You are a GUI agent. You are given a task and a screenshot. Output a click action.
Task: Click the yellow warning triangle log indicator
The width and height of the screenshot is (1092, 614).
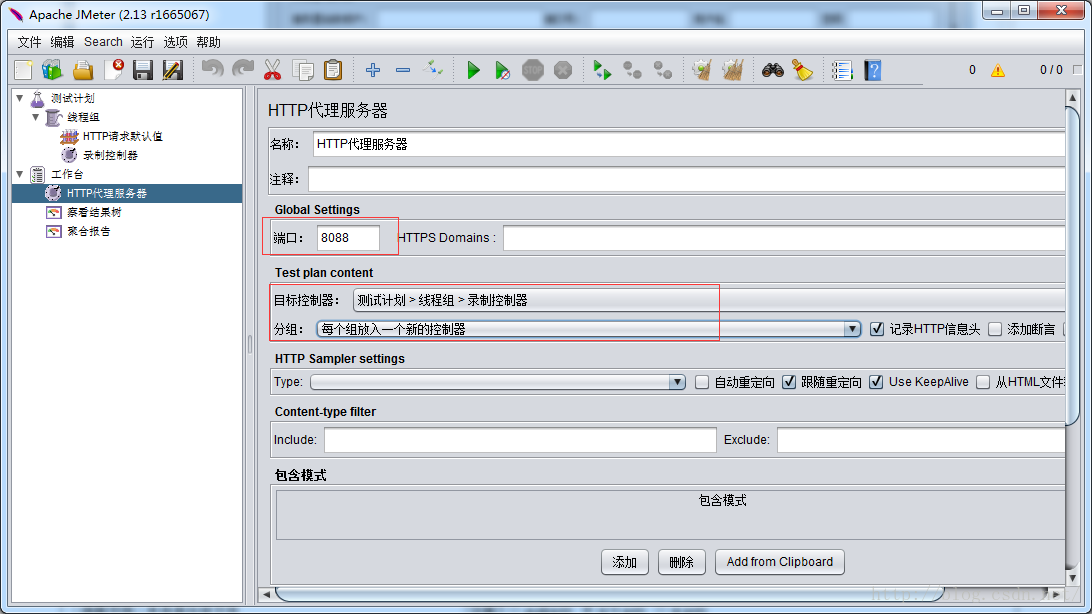click(997, 70)
